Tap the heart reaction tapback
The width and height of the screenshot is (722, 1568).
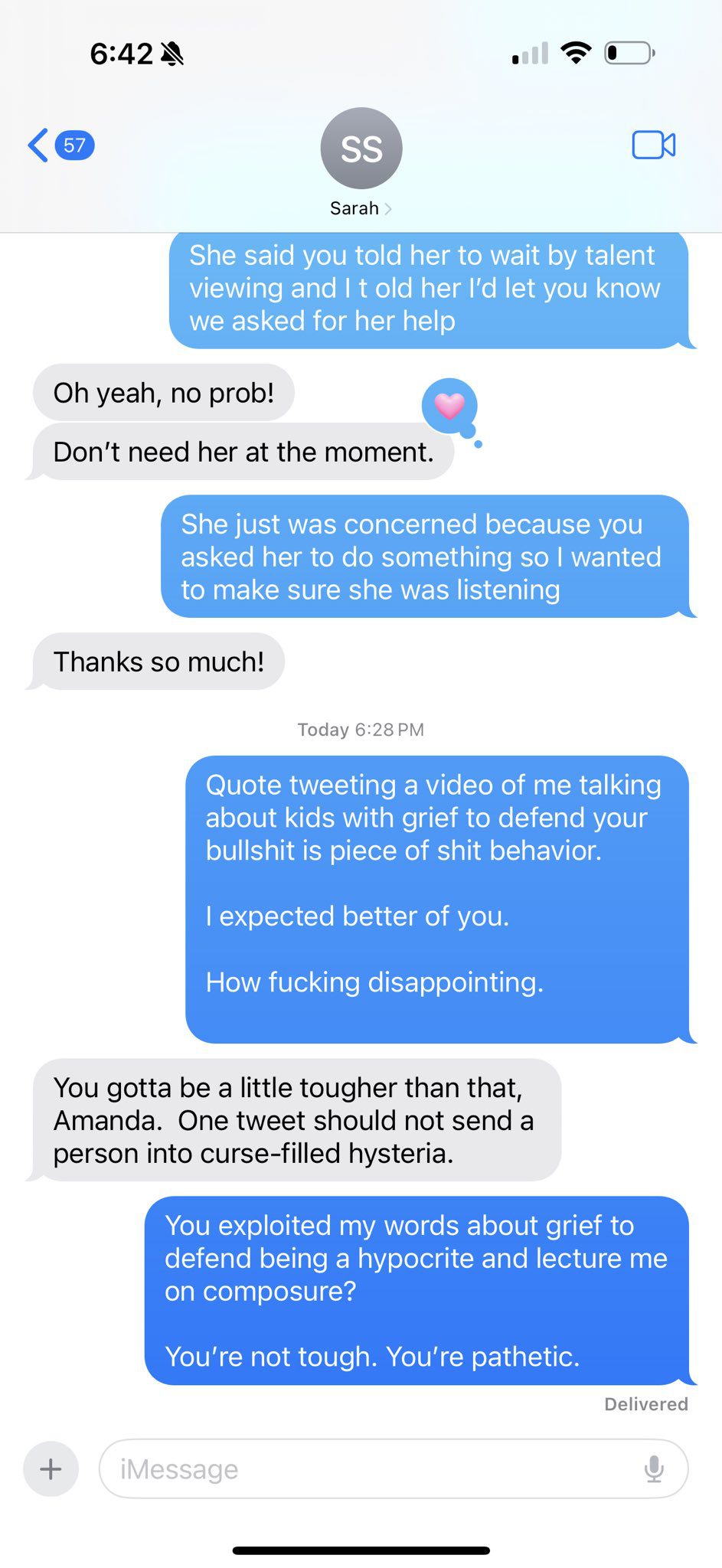pos(450,406)
